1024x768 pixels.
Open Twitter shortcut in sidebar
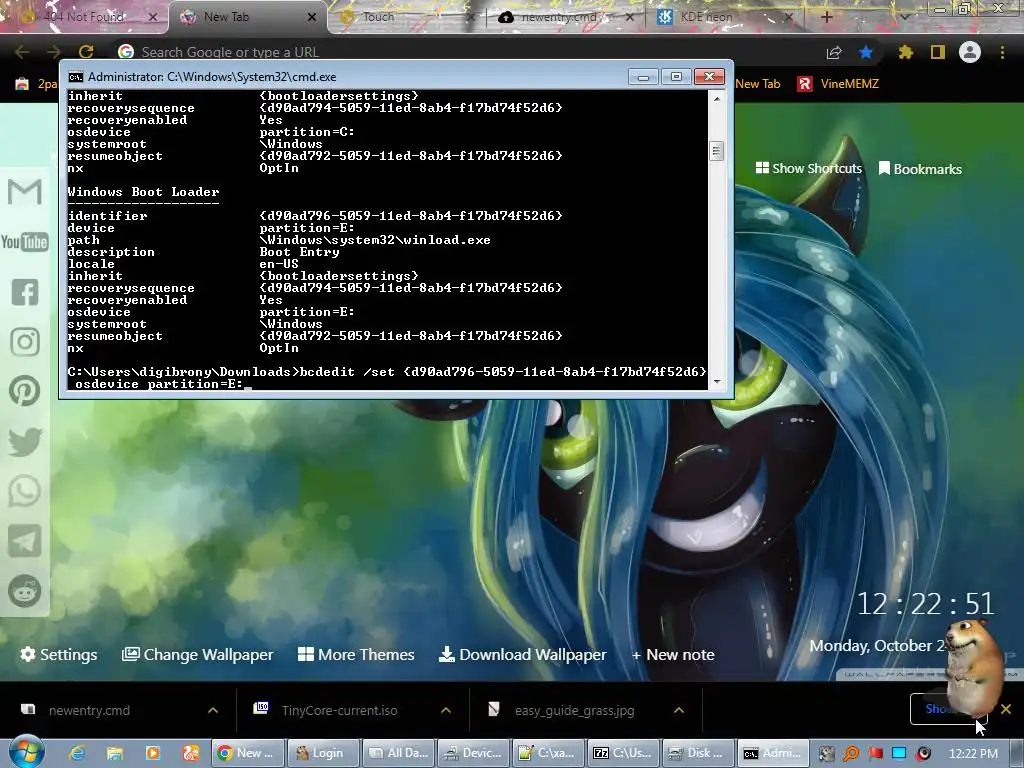pyautogui.click(x=25, y=441)
